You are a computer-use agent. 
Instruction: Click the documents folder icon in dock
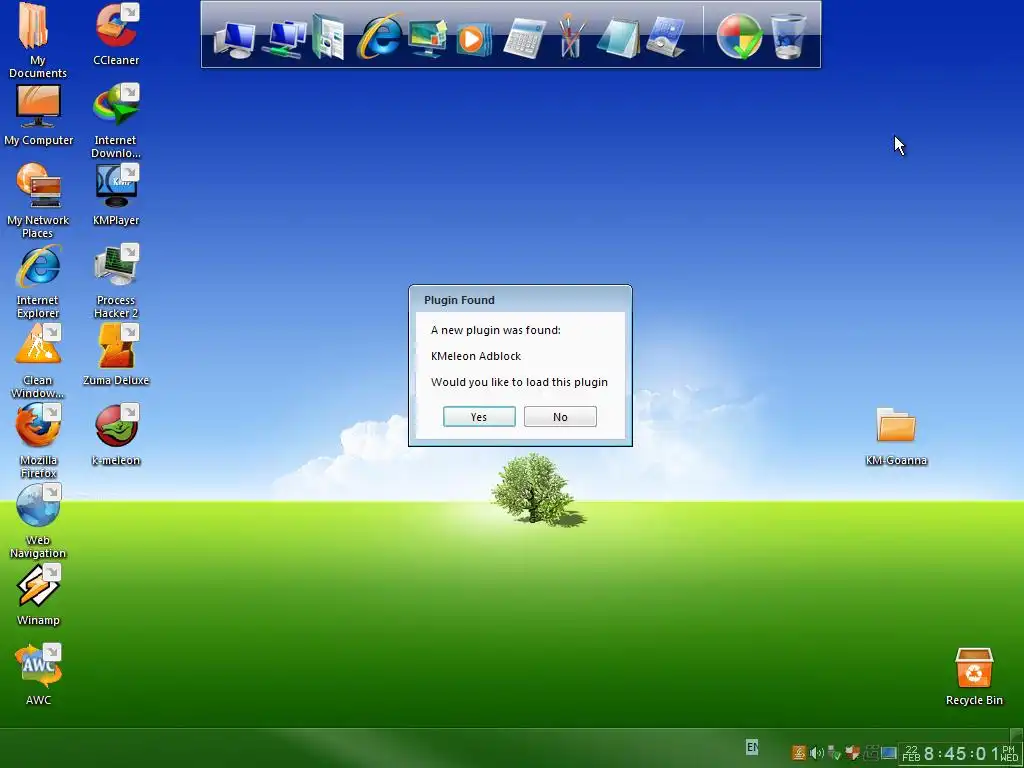coord(328,37)
